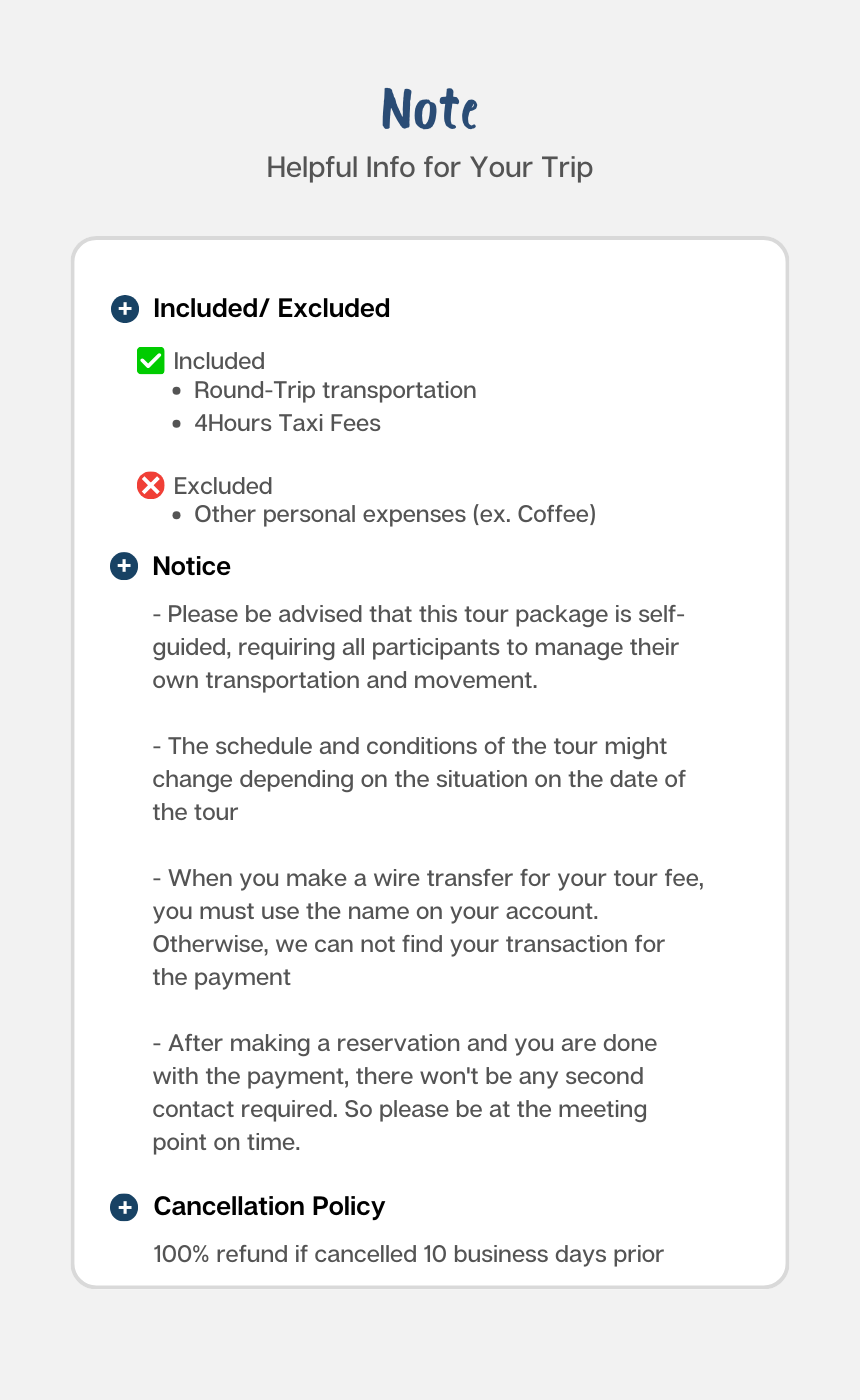Click the reservation and meeting point notice

(405, 1092)
